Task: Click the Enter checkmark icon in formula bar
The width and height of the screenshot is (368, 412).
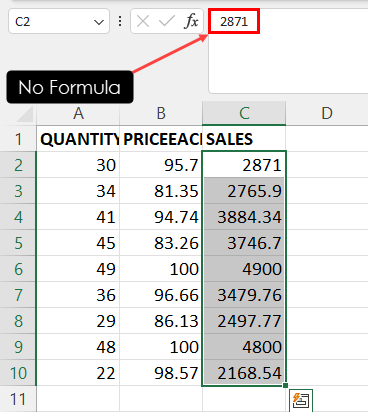Action: [x=167, y=21]
